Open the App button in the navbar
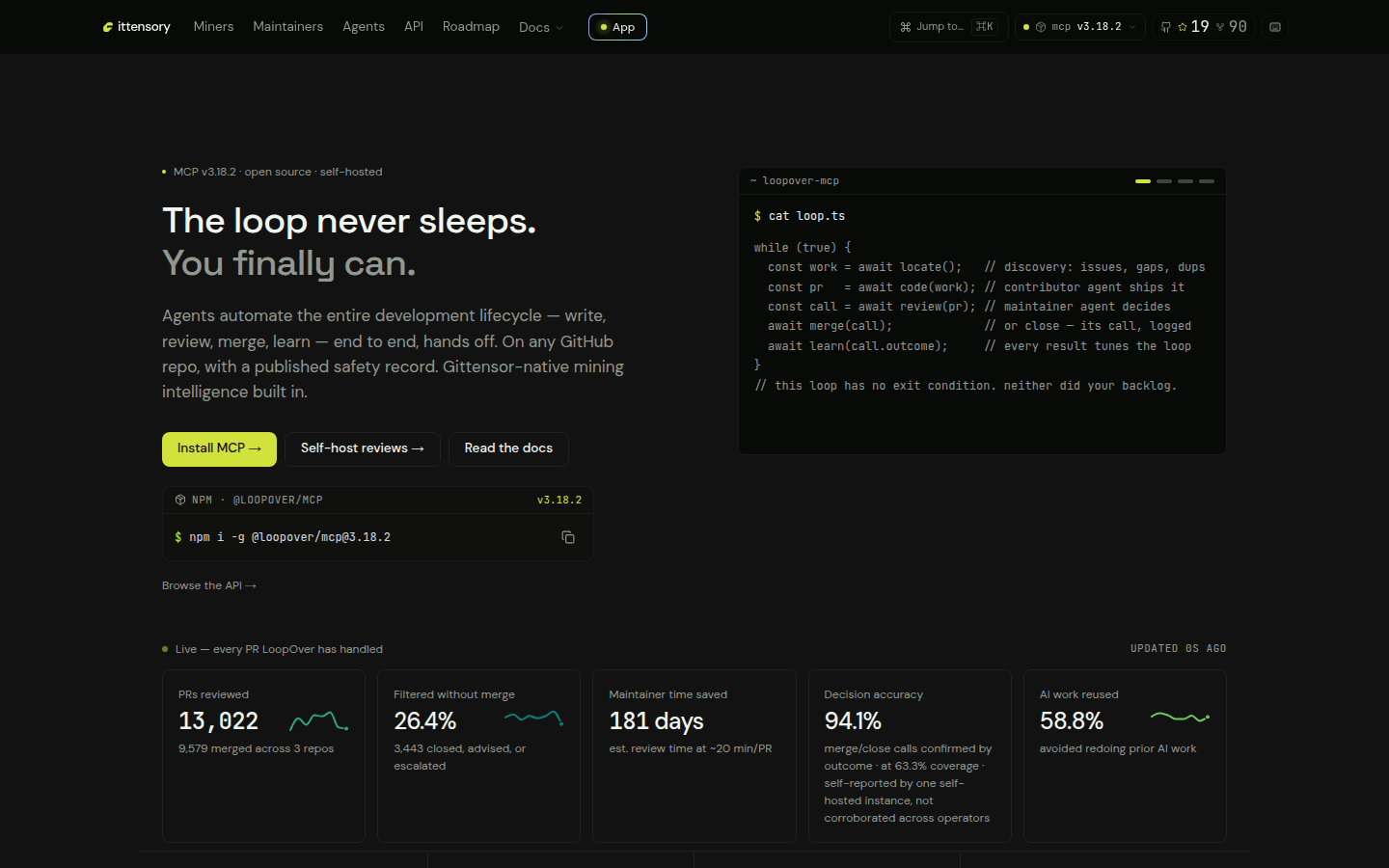This screenshot has width=1389, height=868. pos(617,27)
